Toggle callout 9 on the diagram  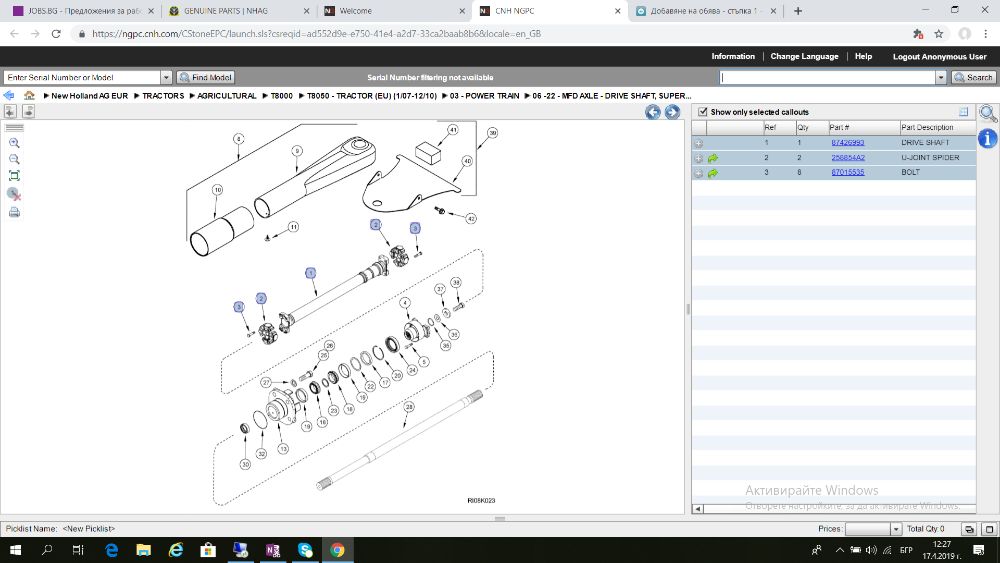[x=297, y=151]
